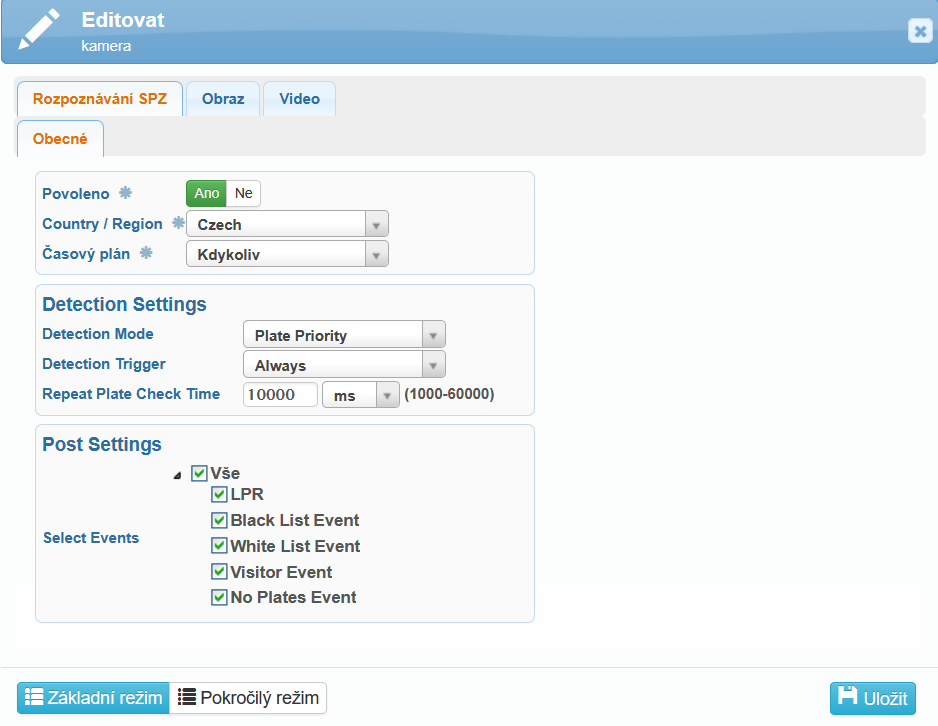Set Povoleno toggle to Ne
The image size is (938, 726).
243,193
